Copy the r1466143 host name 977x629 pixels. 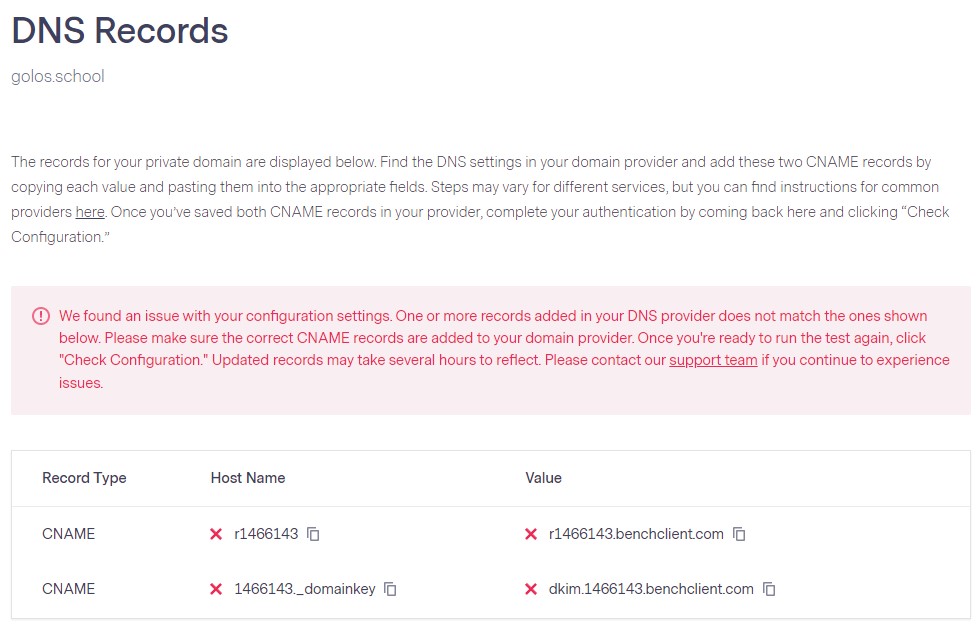tap(313, 534)
